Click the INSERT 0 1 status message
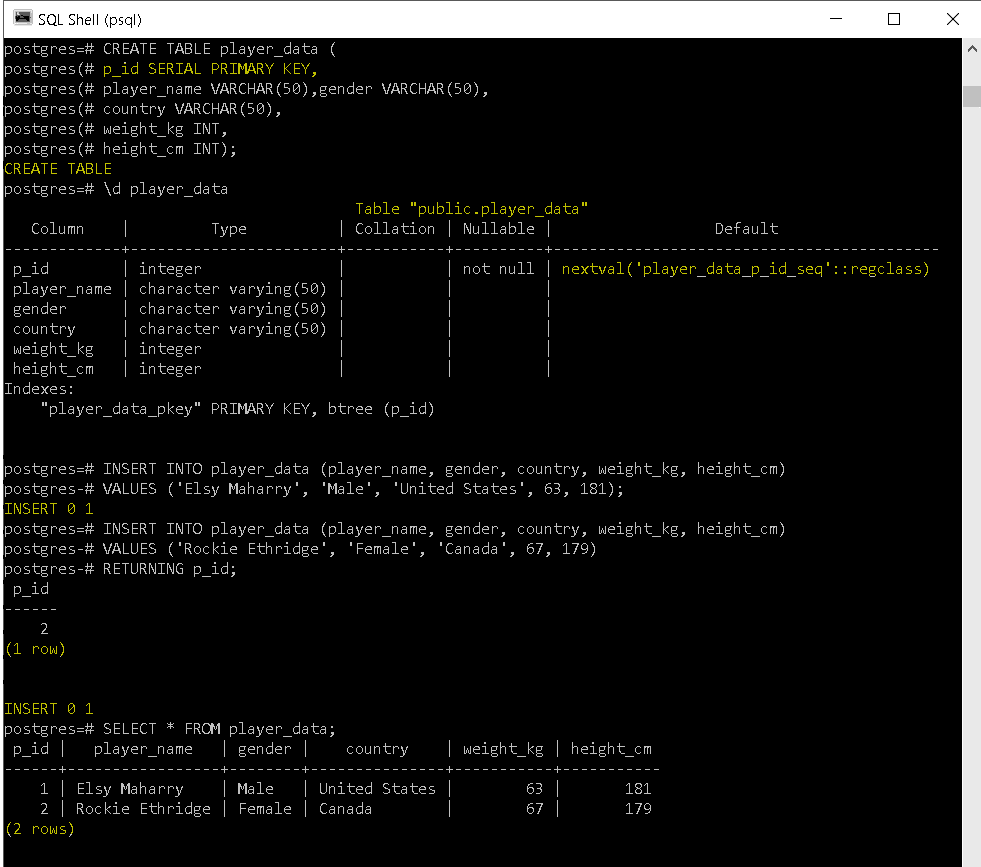The image size is (981, 867). pyautogui.click(x=48, y=708)
